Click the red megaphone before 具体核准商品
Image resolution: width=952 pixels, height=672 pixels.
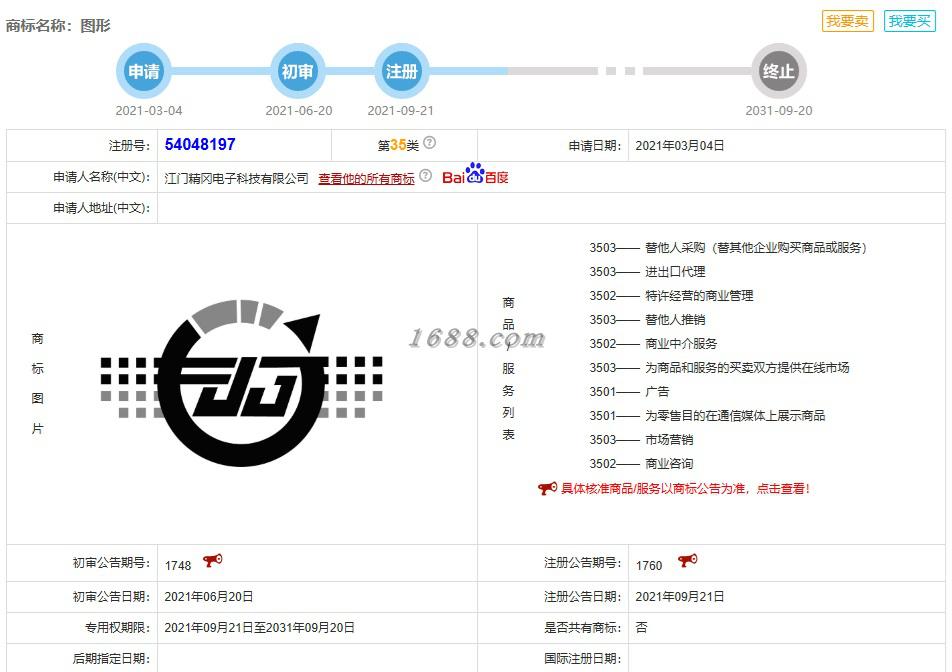point(547,488)
